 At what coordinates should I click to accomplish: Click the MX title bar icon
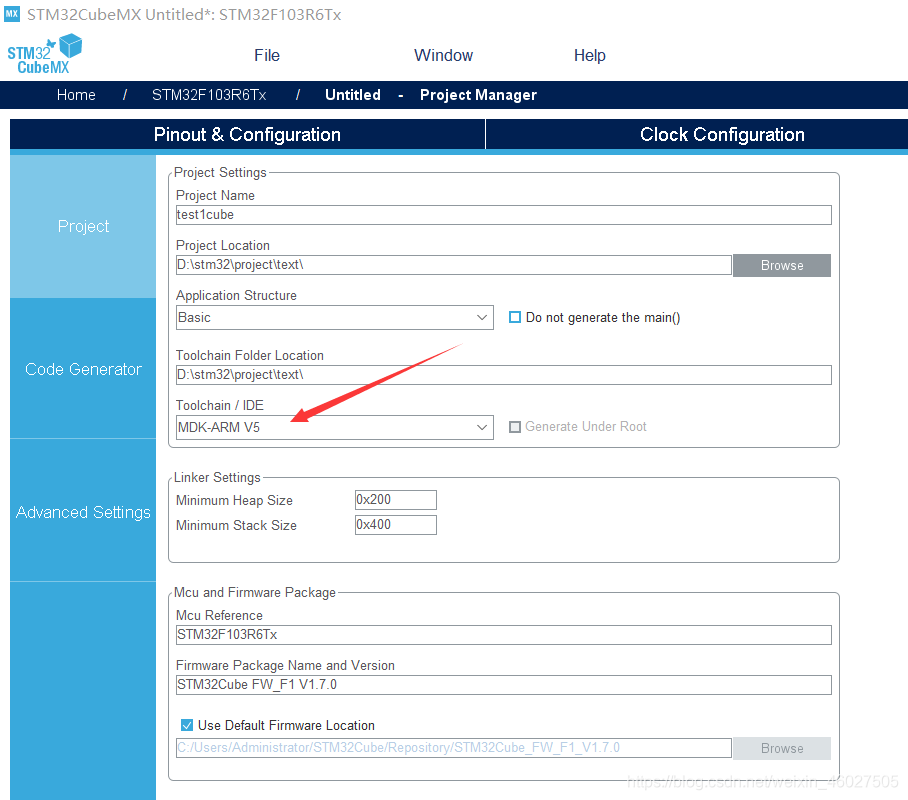coord(12,13)
